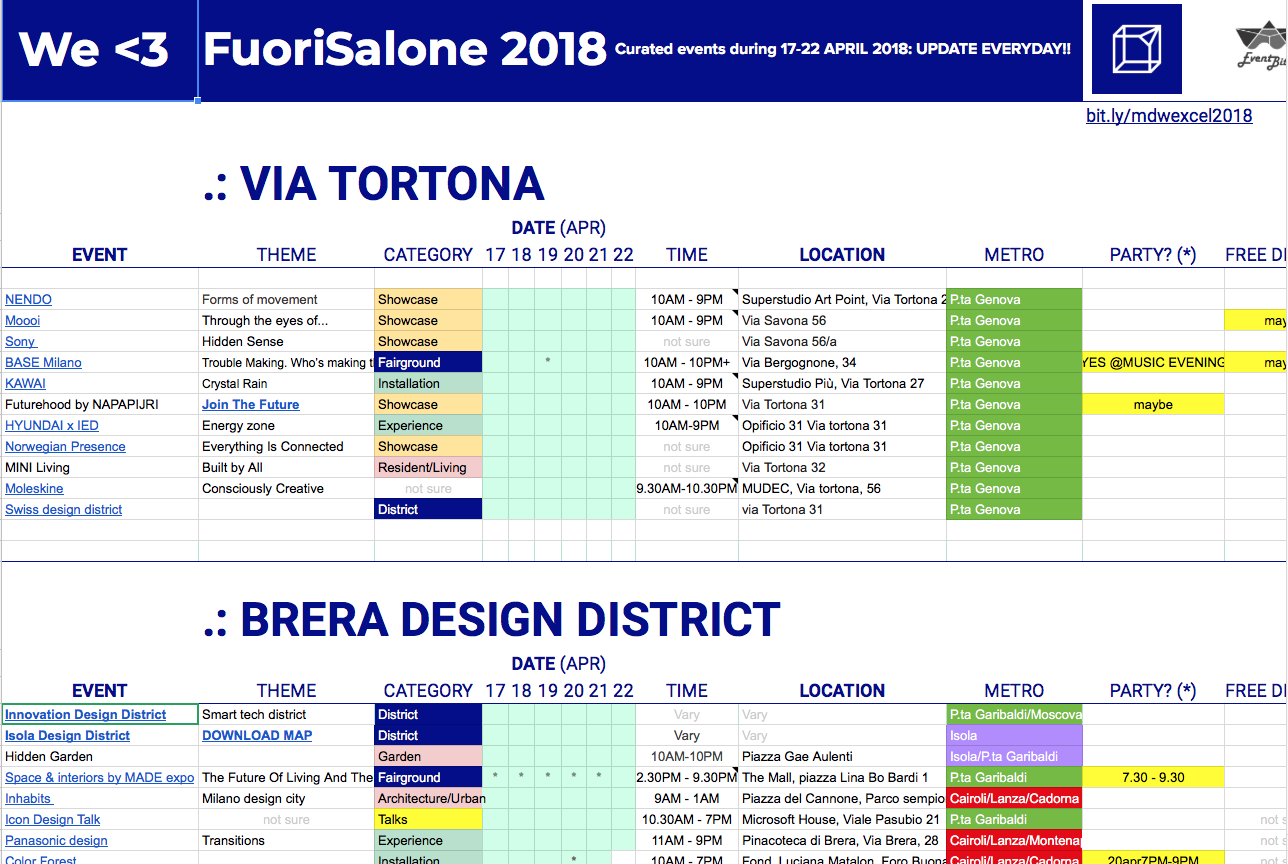Click the white cube logo icon
This screenshot has height=864, width=1288.
pyautogui.click(x=1136, y=49)
